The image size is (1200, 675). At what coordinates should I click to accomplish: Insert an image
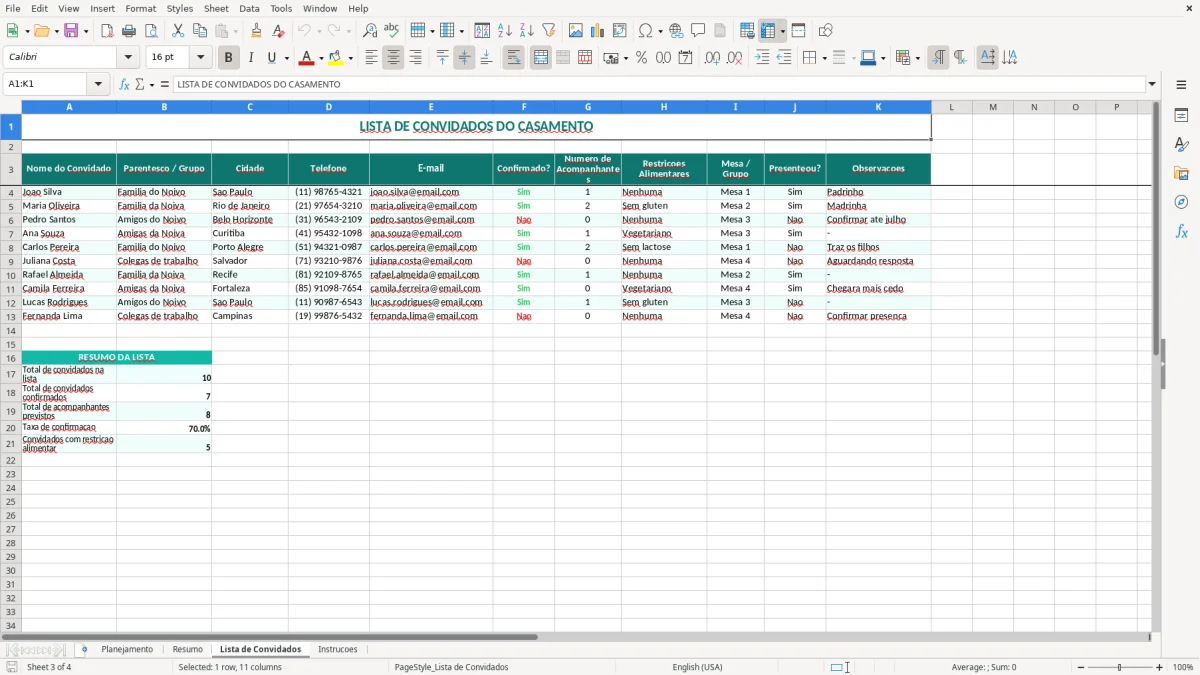click(x=576, y=31)
